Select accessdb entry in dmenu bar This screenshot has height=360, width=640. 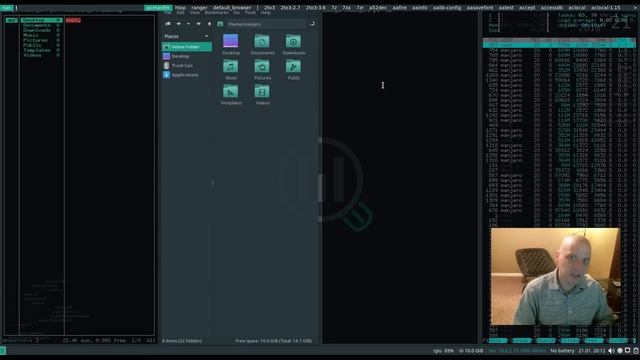coord(551,8)
